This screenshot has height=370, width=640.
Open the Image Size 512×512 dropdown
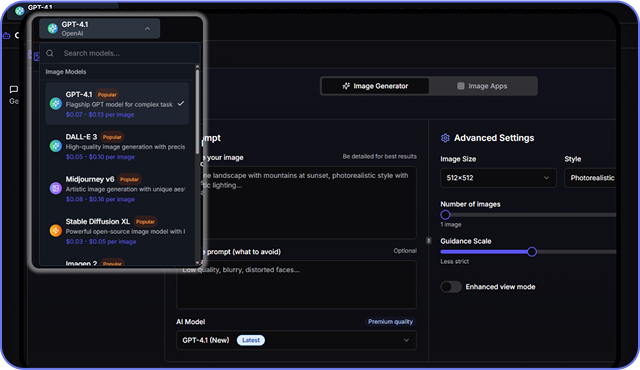tap(498, 178)
